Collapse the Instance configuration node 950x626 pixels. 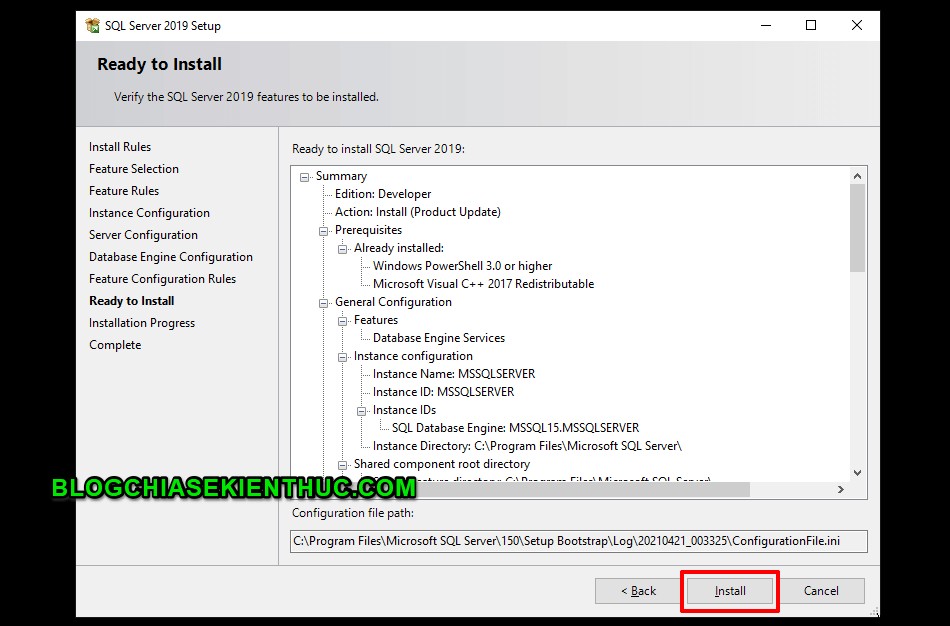point(341,355)
